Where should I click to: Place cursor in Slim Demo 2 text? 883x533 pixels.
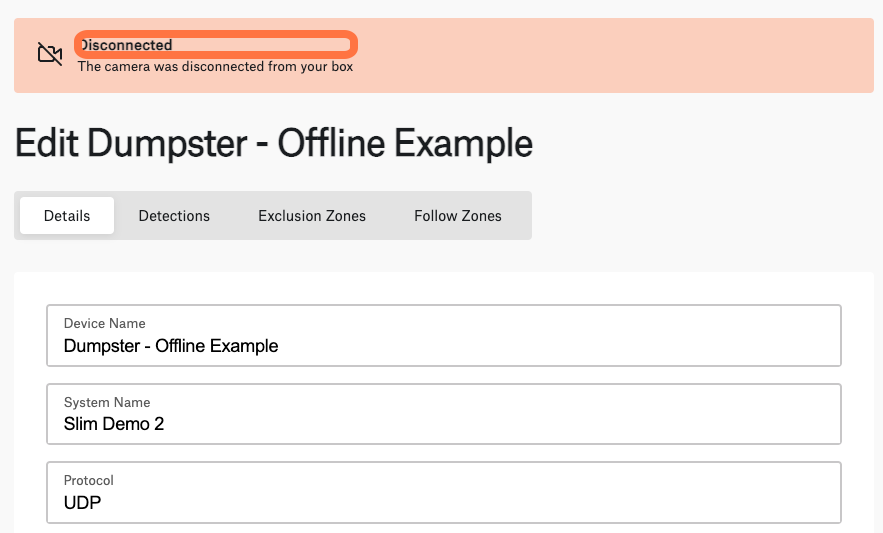114,424
